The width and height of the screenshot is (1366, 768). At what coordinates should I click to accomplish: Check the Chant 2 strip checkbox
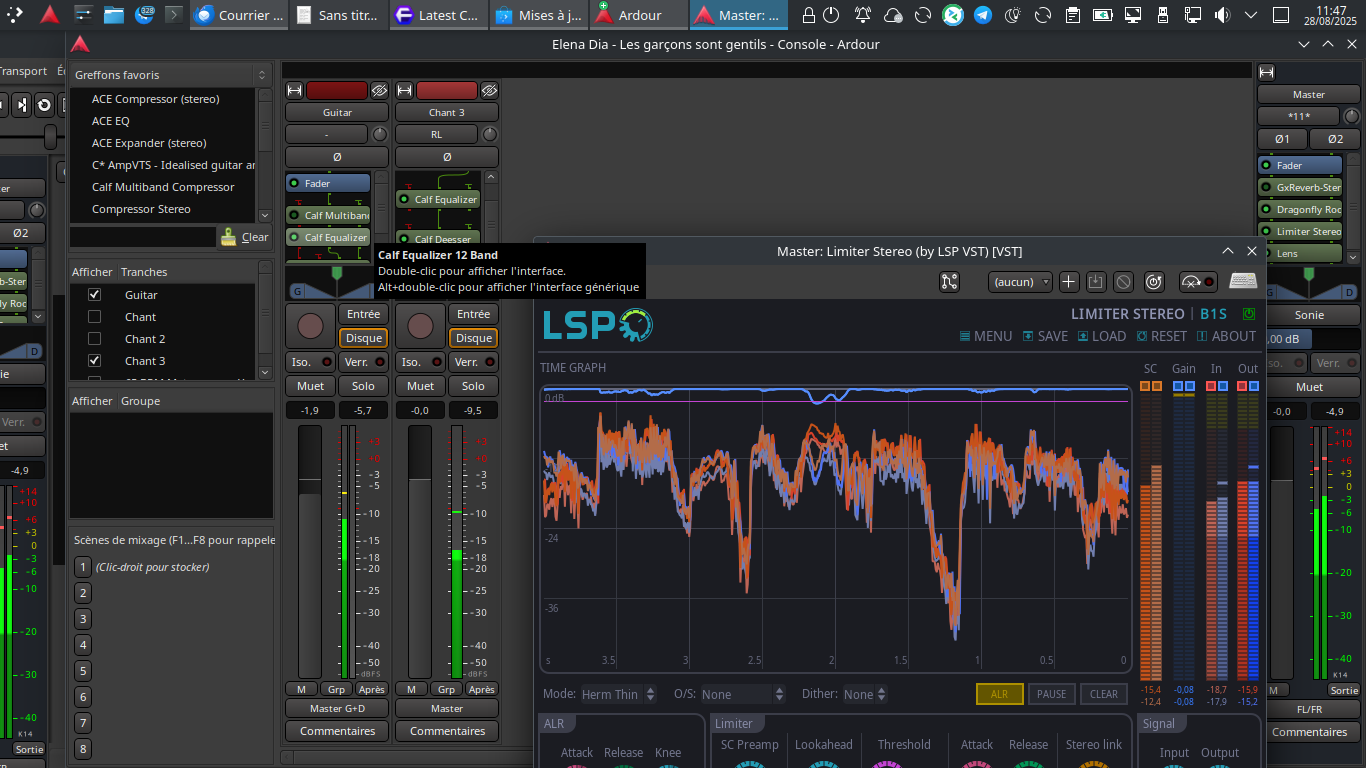95,339
